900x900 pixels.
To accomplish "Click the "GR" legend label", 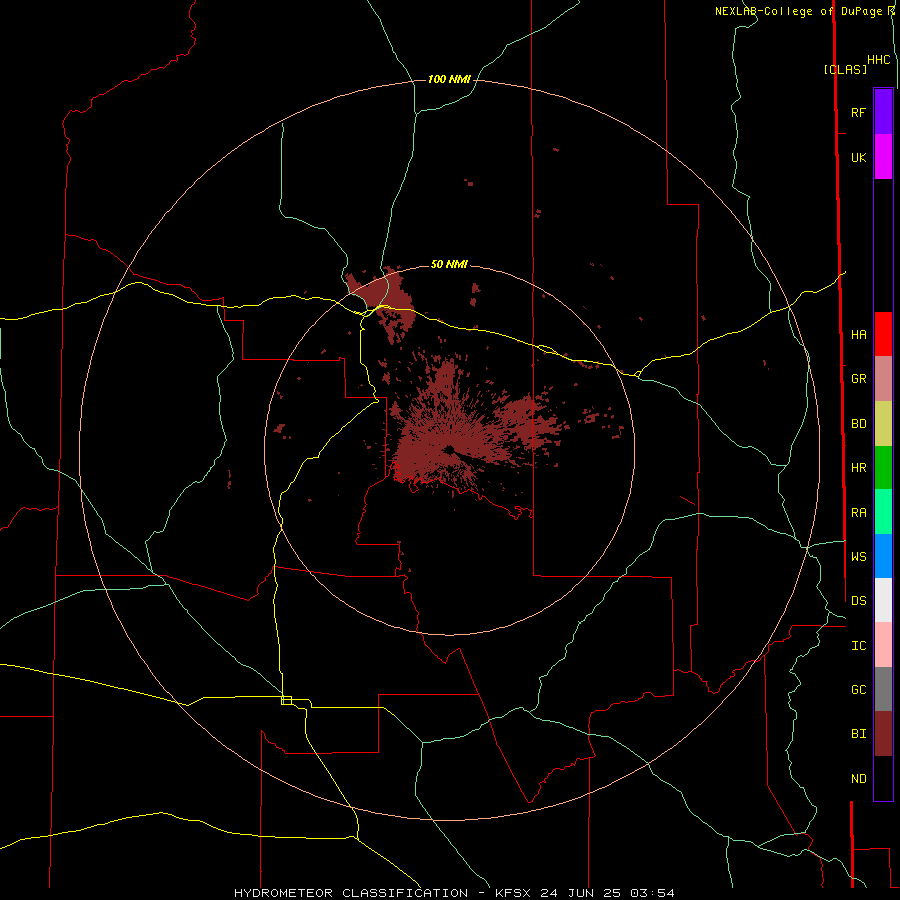I will click(858, 379).
